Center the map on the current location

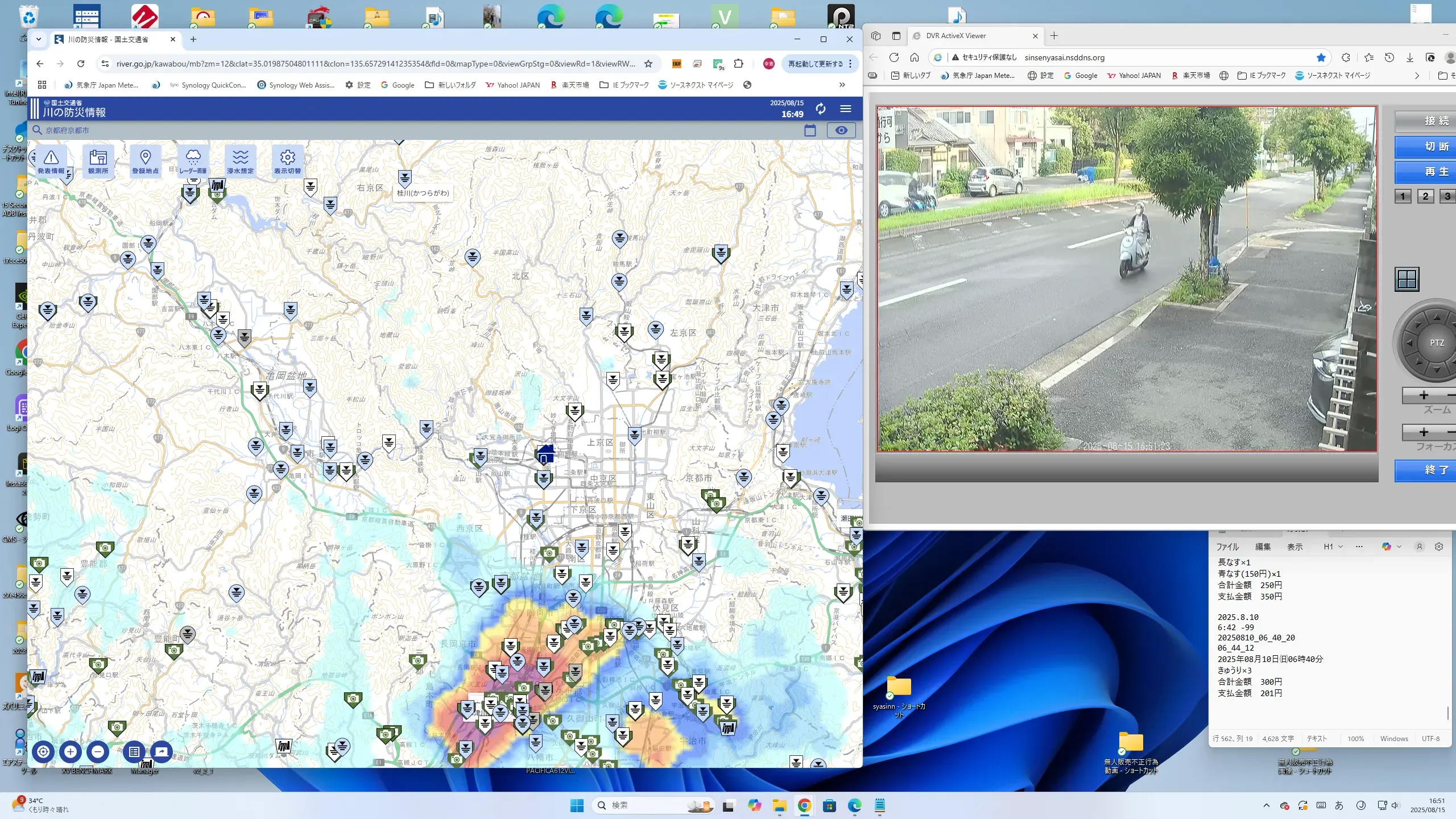click(43, 751)
